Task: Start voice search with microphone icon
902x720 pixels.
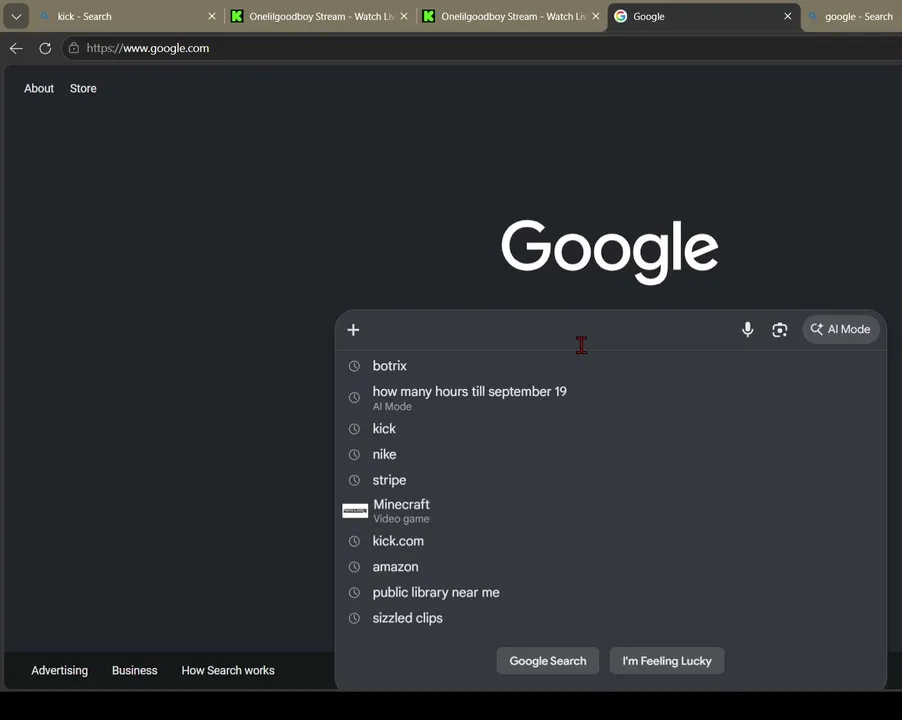Action: [747, 330]
